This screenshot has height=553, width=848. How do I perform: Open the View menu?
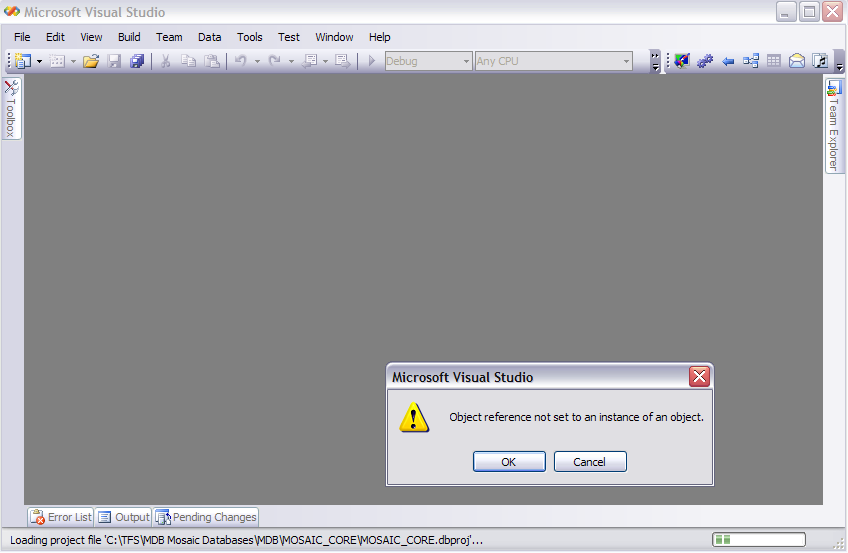[x=91, y=37]
